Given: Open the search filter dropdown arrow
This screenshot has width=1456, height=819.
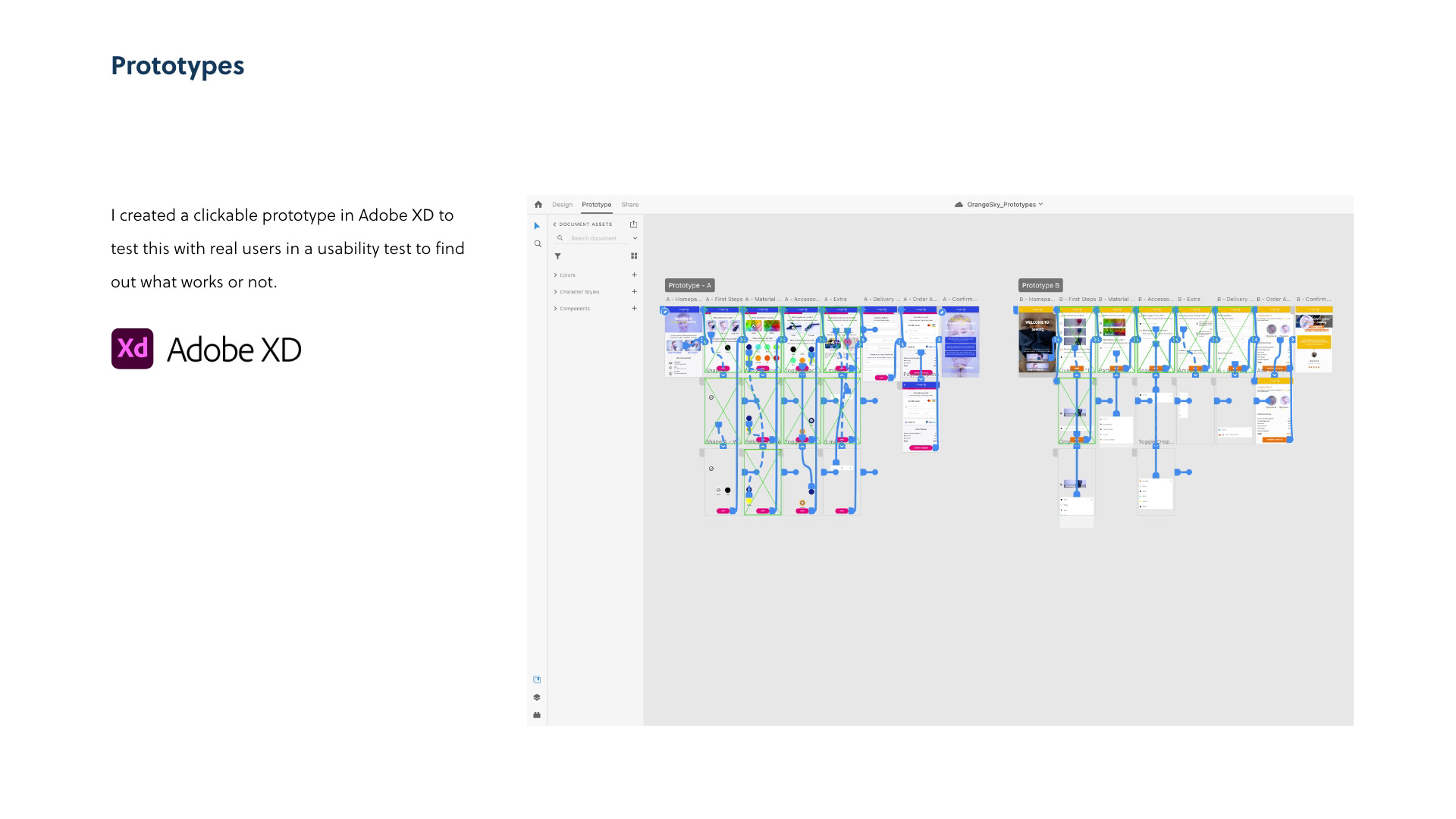Looking at the screenshot, I should [x=635, y=238].
